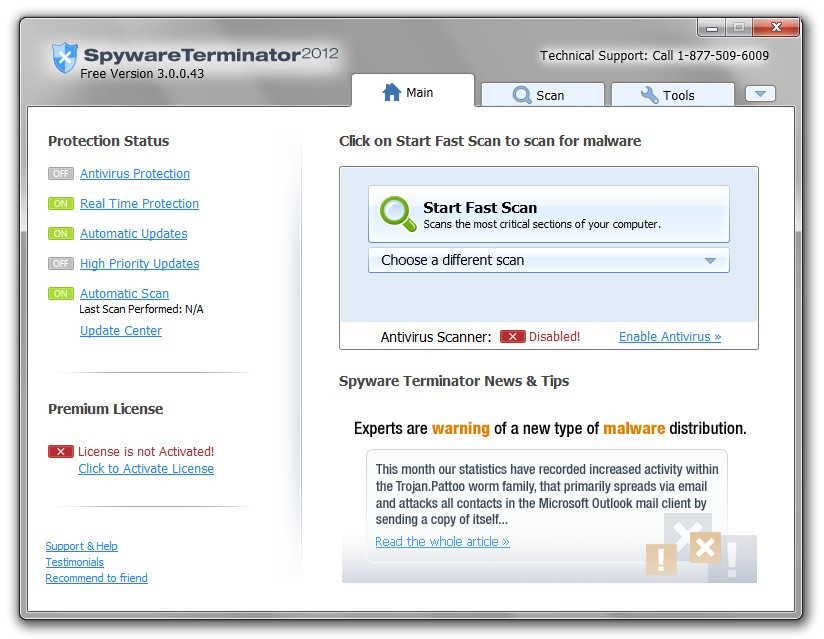The image size is (824, 639).
Task: Toggle the OFF switch for Antivirus Protection
Action: [x=60, y=173]
